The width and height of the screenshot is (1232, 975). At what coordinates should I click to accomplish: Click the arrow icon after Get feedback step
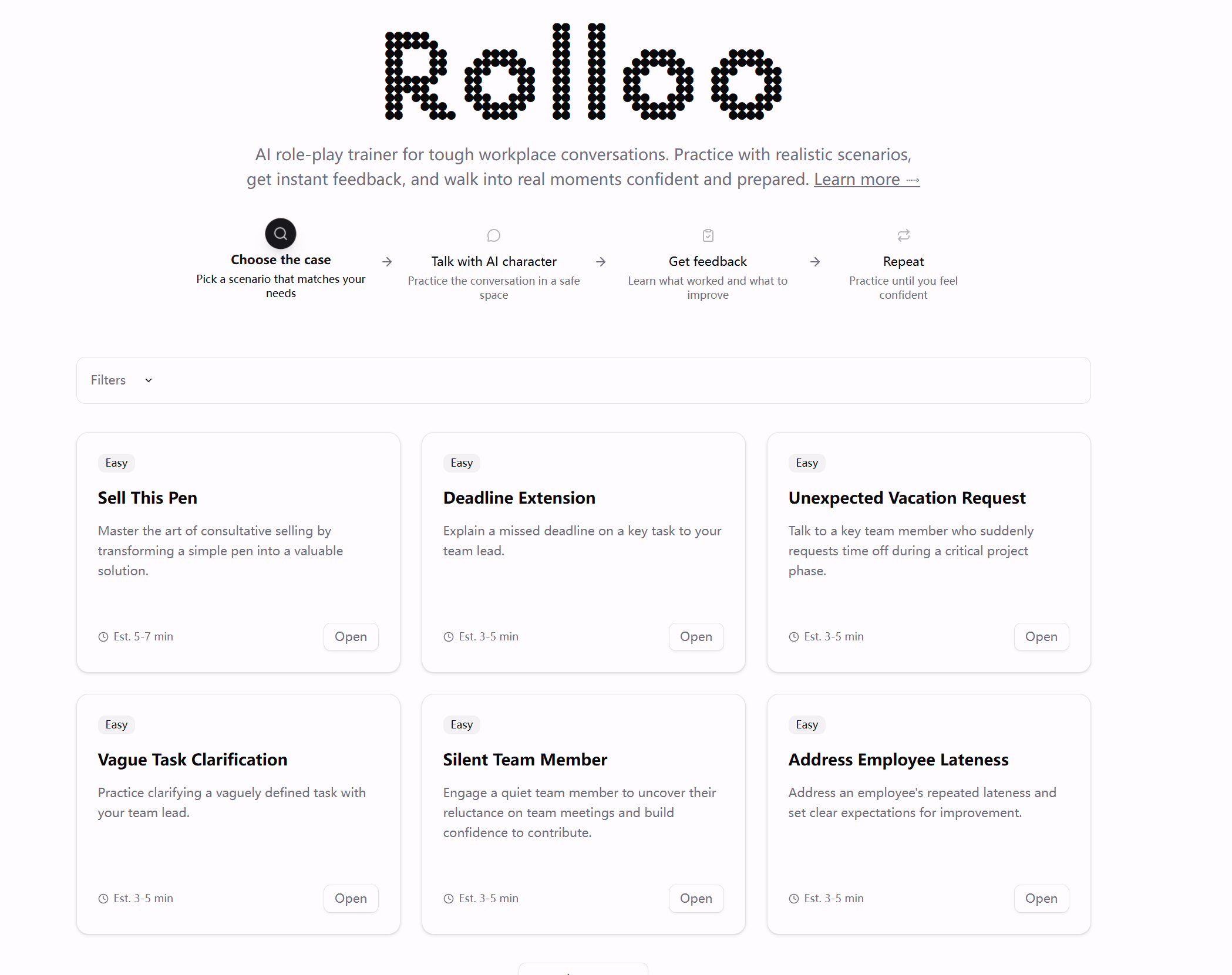click(x=815, y=262)
